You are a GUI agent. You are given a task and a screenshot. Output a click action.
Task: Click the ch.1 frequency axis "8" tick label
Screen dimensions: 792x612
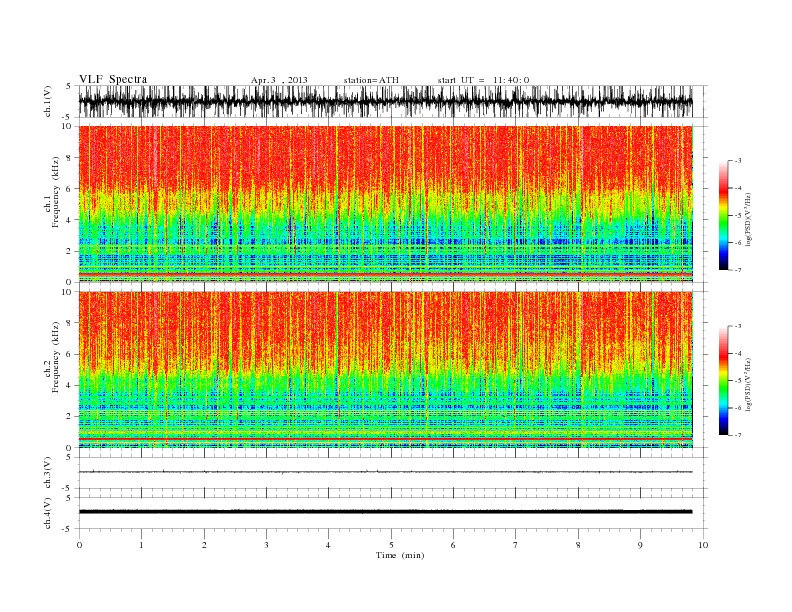click(x=69, y=158)
